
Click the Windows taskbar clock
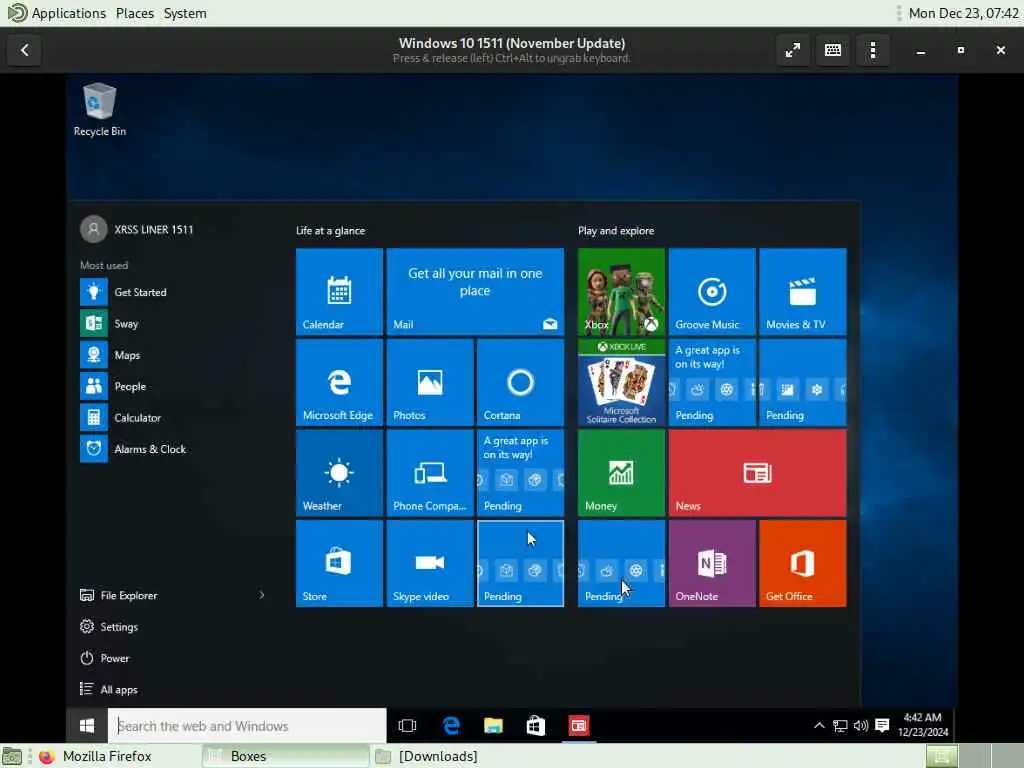click(x=922, y=726)
